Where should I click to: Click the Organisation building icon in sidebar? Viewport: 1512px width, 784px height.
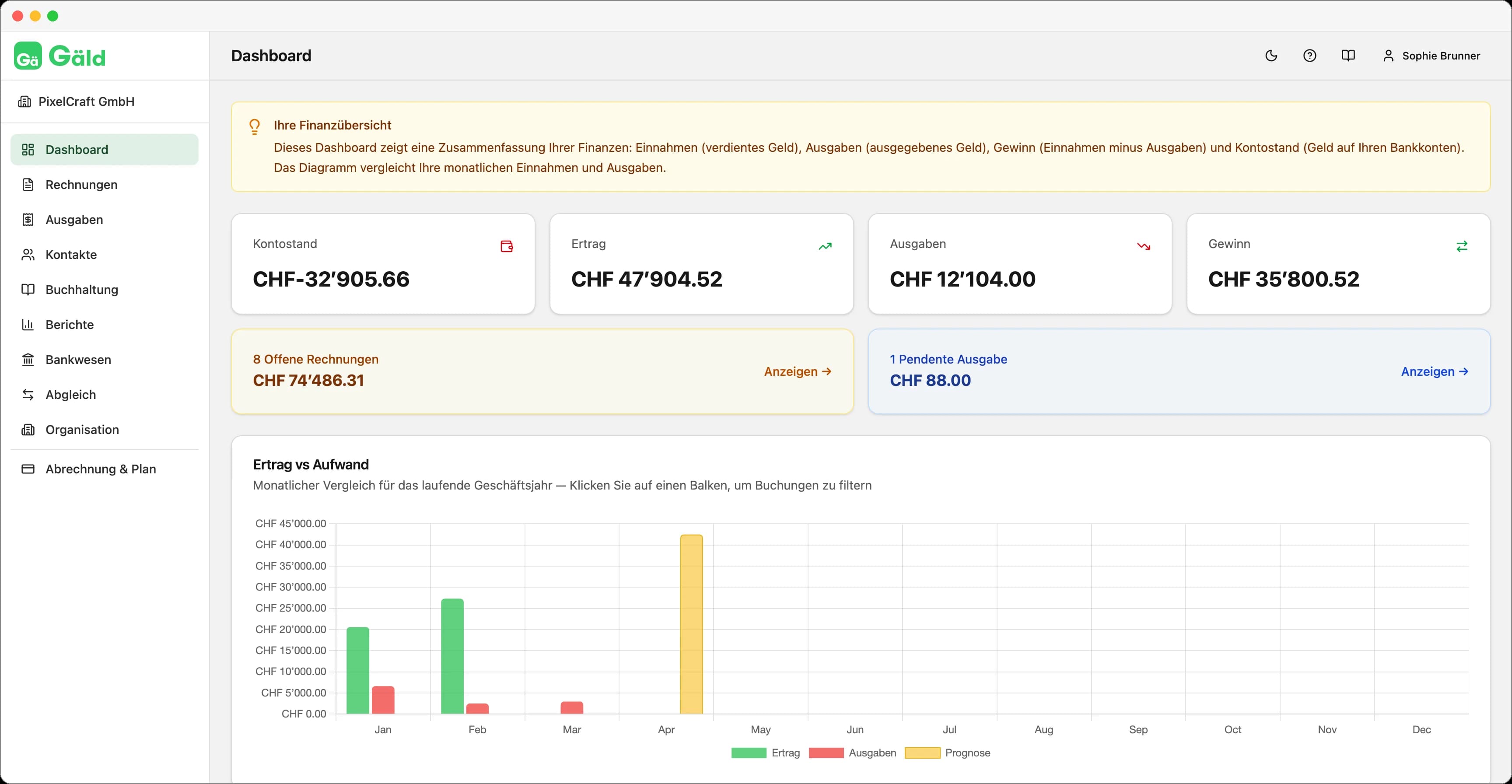pos(28,430)
